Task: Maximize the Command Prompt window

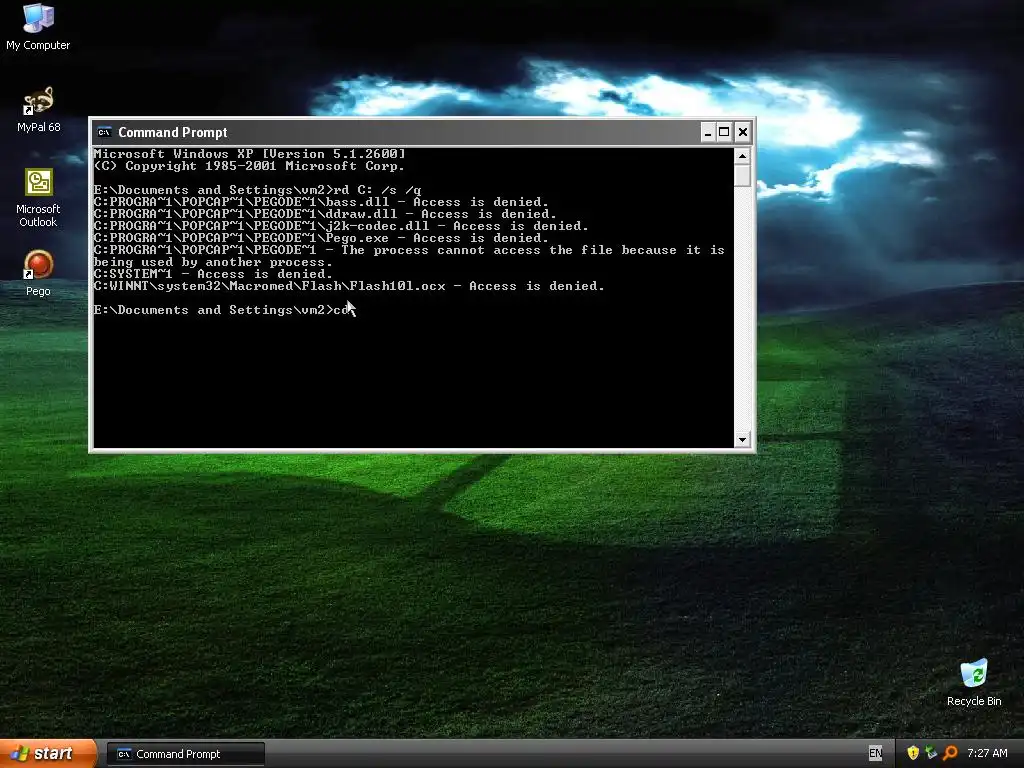Action: click(724, 133)
